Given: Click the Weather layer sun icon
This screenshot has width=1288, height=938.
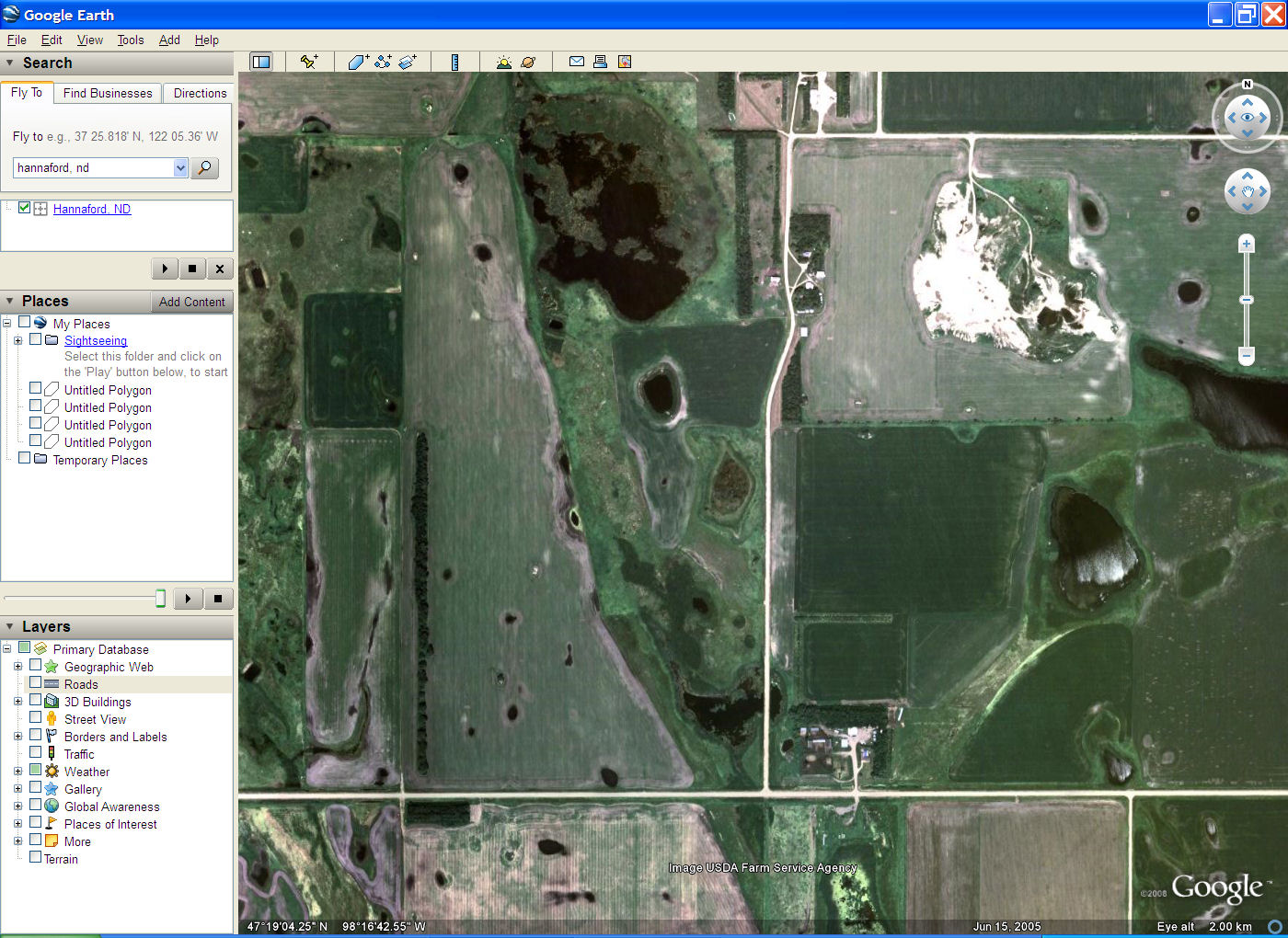Looking at the screenshot, I should [52, 772].
